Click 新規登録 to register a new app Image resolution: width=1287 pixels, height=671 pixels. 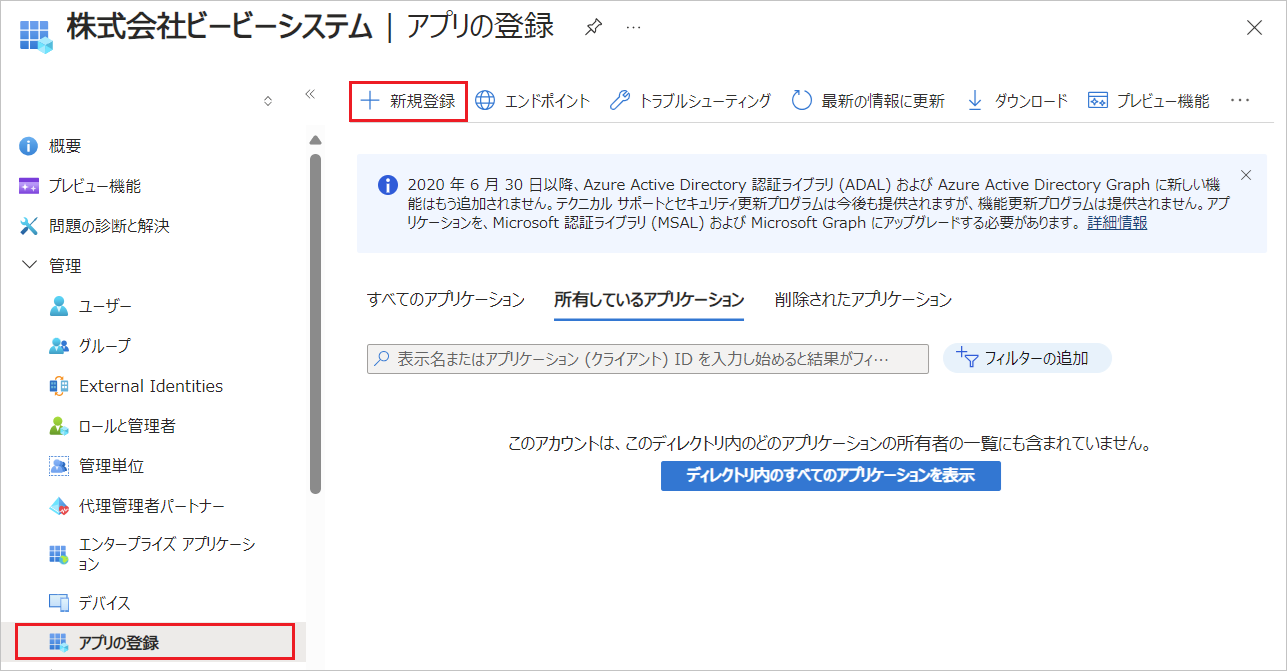[x=408, y=101]
